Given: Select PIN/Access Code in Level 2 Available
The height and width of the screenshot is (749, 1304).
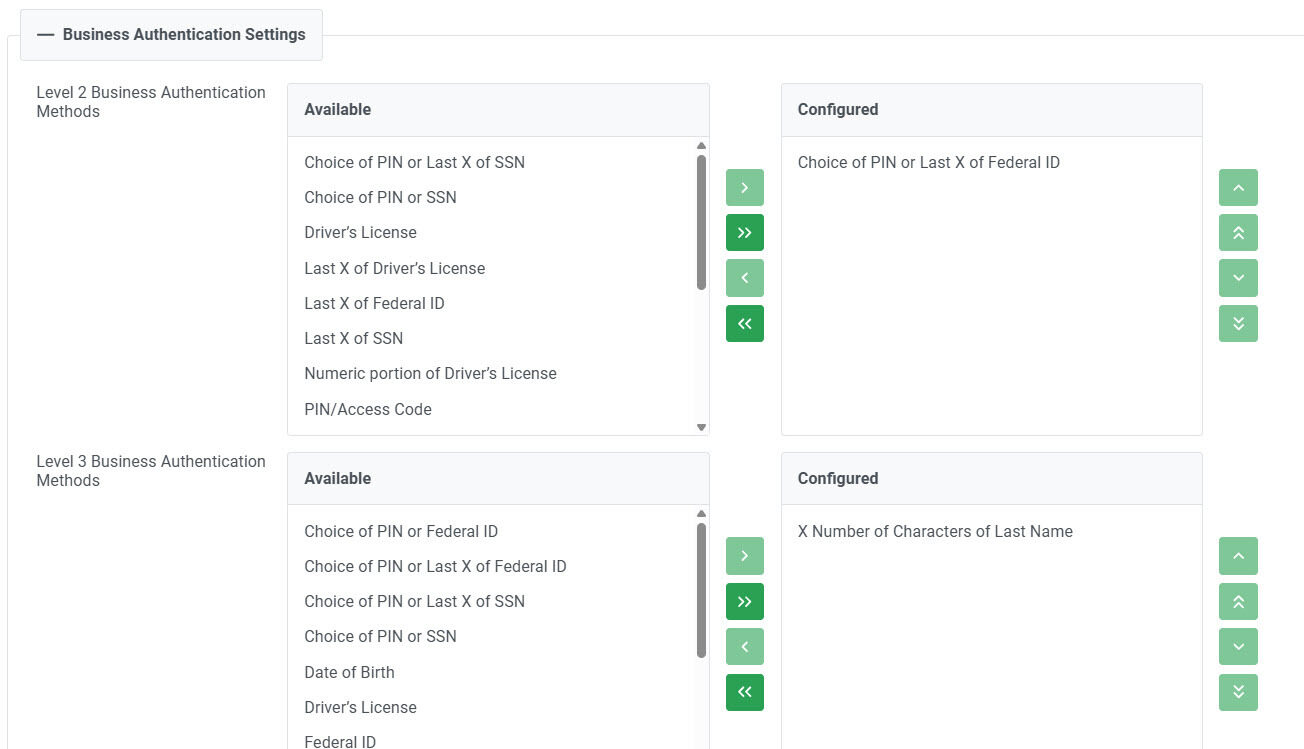Looking at the screenshot, I should pos(491,409).
